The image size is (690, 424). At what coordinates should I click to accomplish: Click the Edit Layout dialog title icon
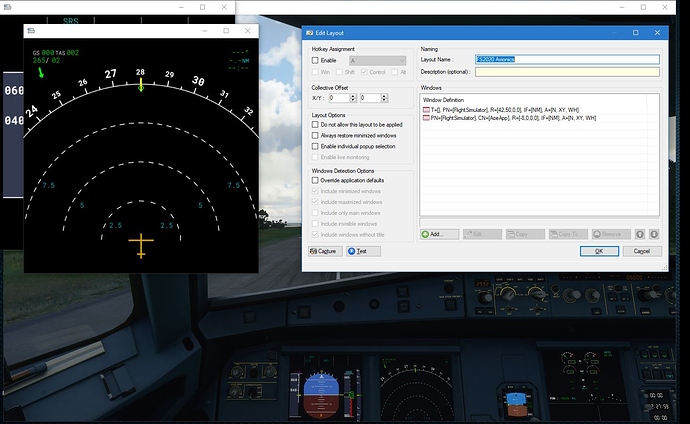tap(310, 33)
